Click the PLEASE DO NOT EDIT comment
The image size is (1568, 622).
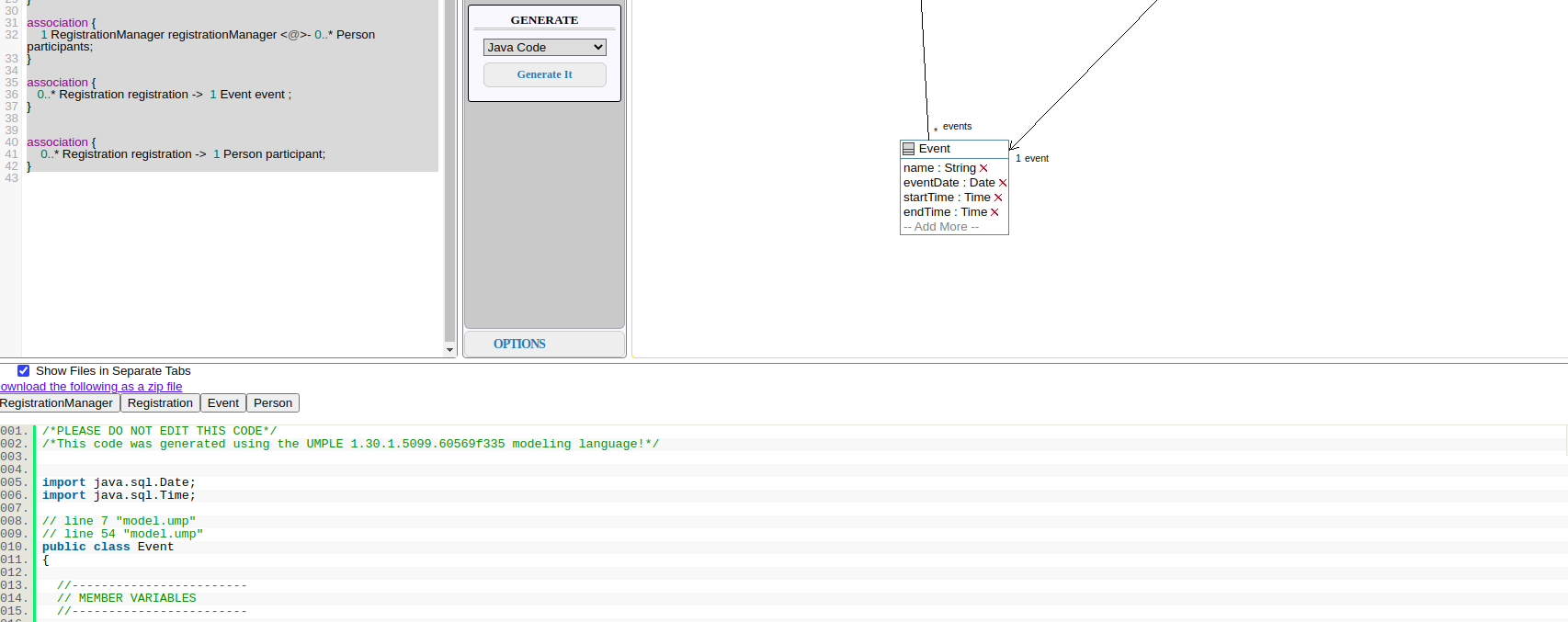[159, 431]
